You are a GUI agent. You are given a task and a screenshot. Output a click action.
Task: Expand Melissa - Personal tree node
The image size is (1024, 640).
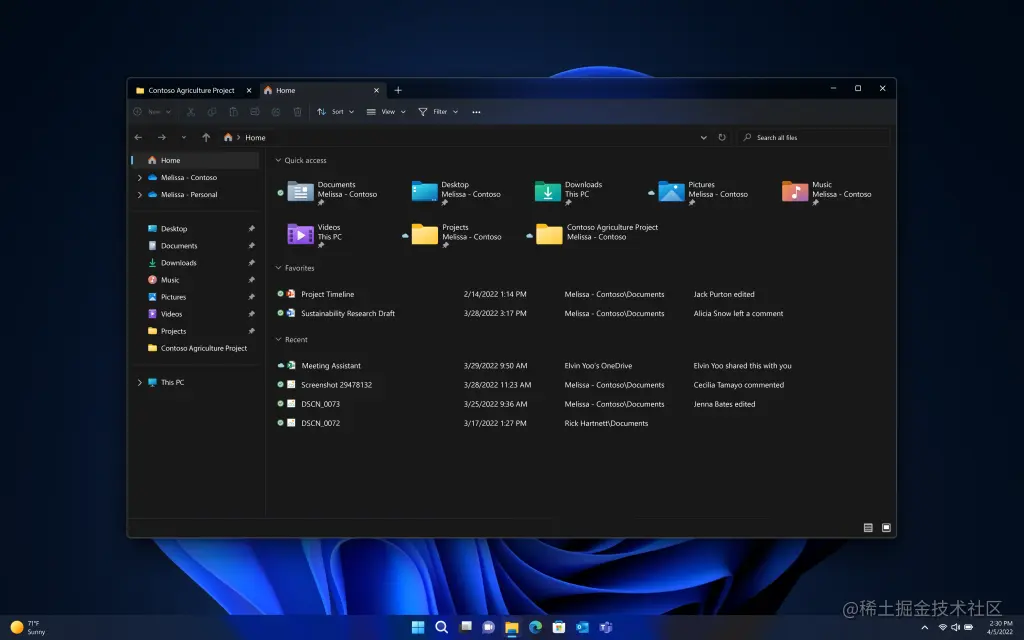tap(139, 195)
